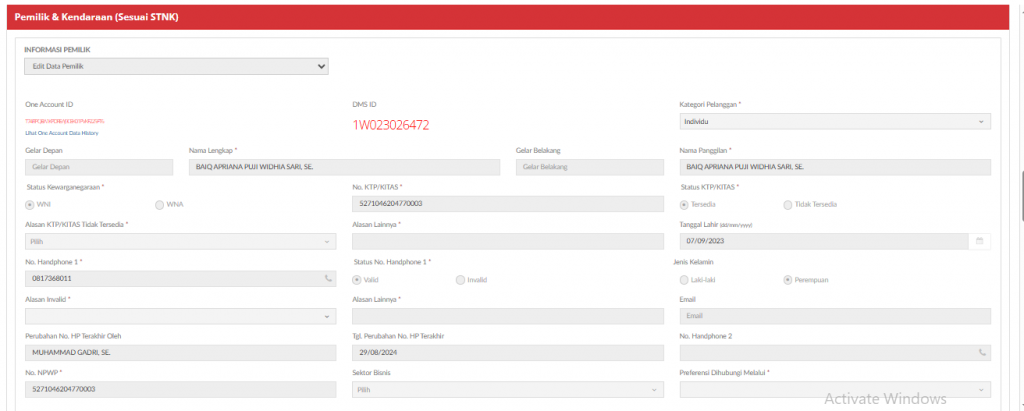The image size is (1024, 411).
Task: Open Lihat One Account Data History link
Action: (x=61, y=132)
